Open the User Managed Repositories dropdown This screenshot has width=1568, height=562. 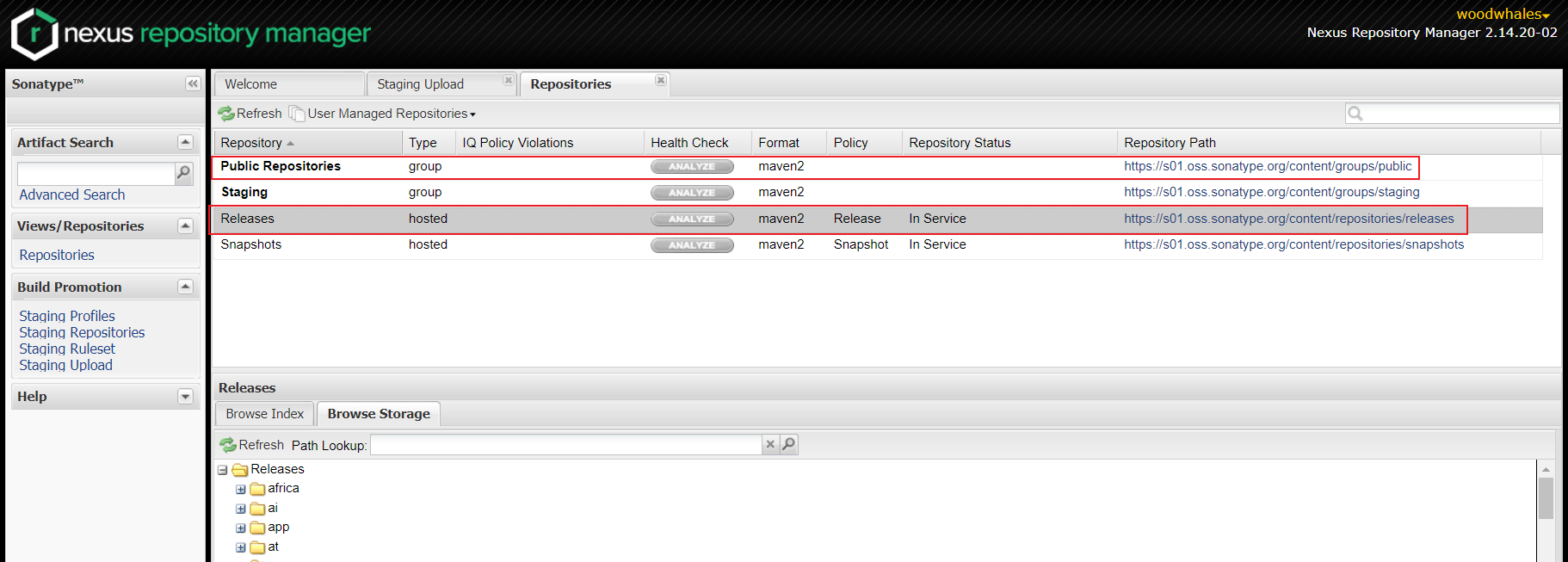[x=383, y=114]
